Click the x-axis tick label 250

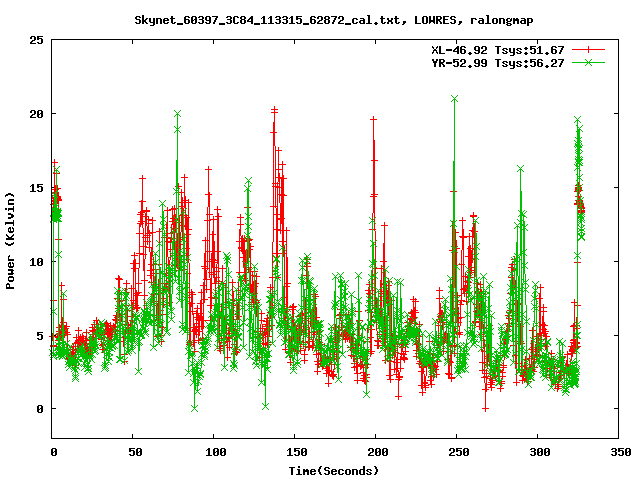click(457, 452)
